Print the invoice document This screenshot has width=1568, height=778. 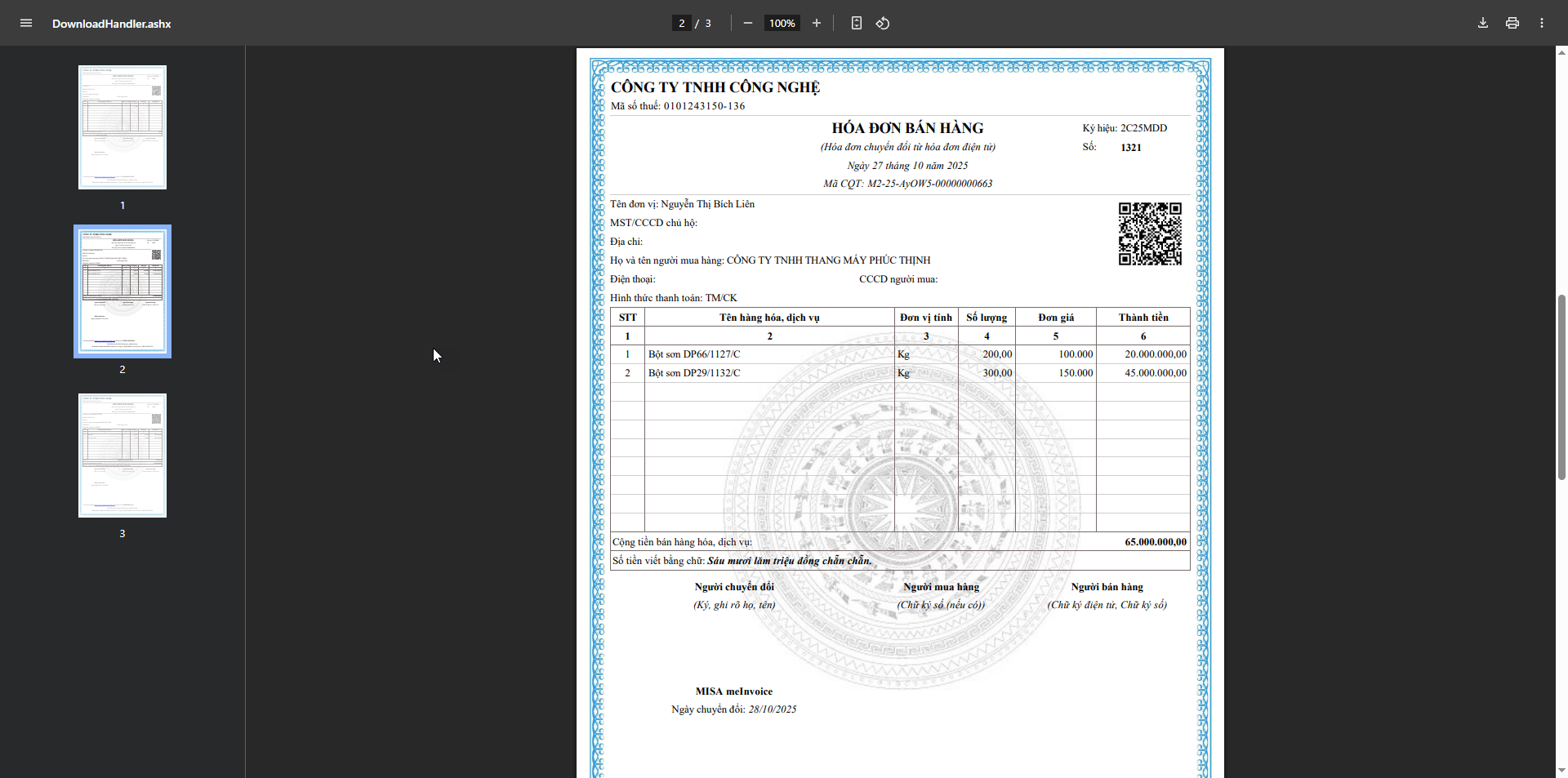coord(1512,23)
